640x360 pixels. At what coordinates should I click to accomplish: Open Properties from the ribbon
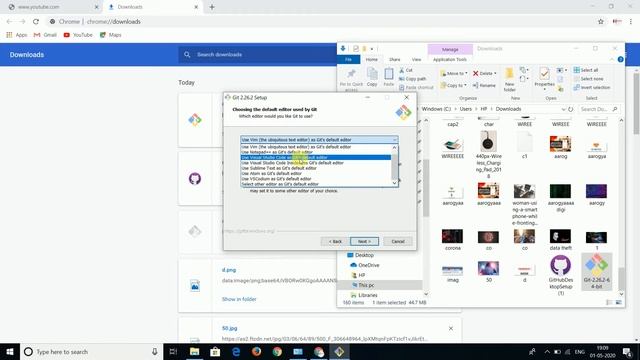pyautogui.click(x=544, y=78)
